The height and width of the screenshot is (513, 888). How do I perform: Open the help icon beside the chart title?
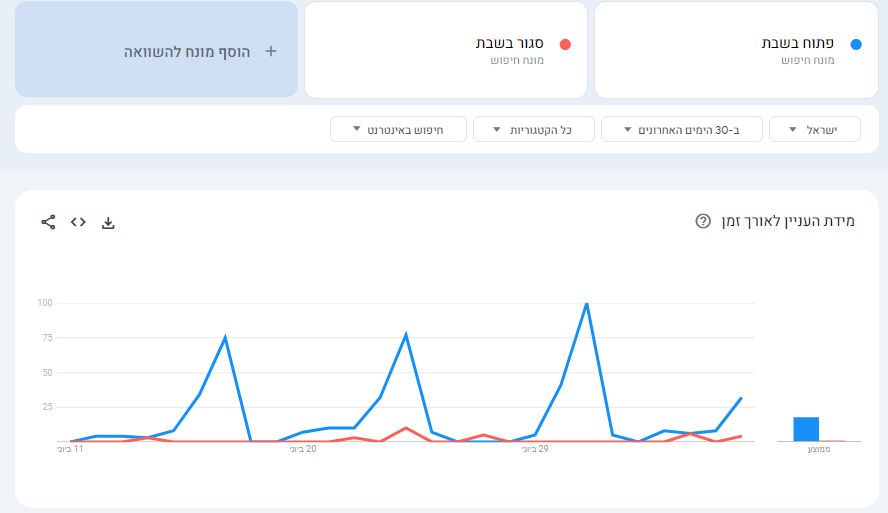click(703, 221)
